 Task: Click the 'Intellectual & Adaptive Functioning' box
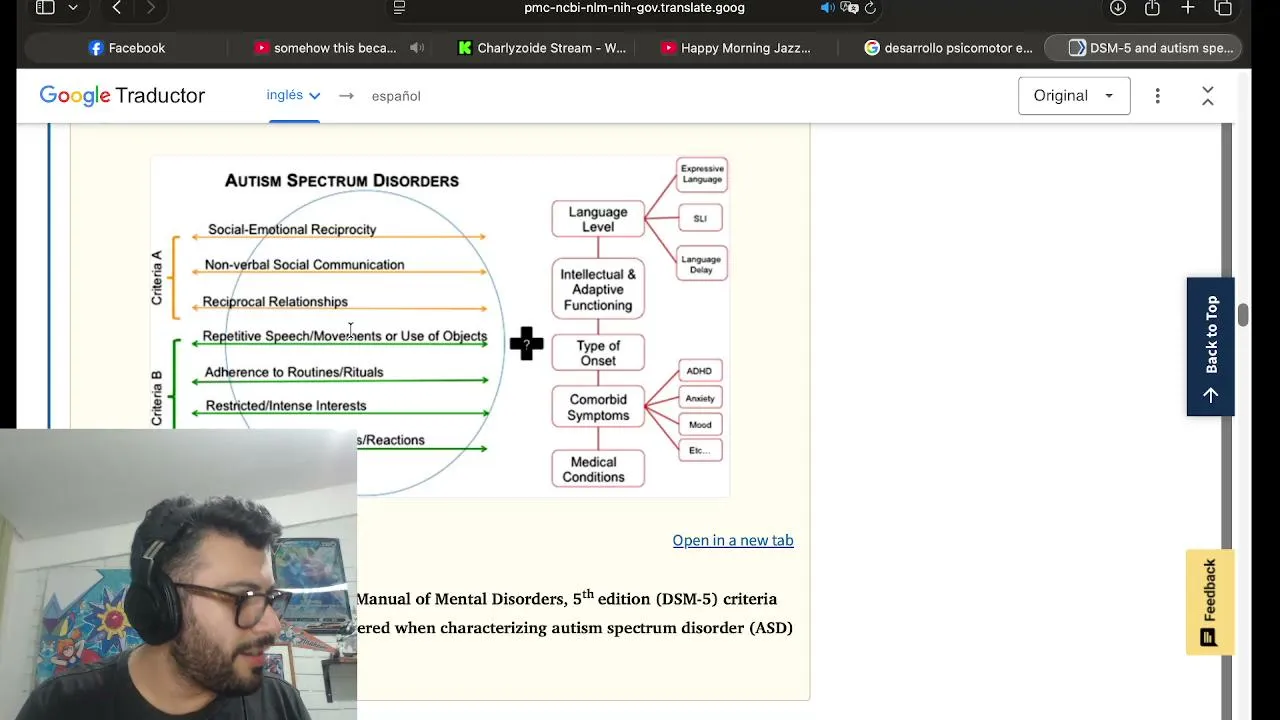pyautogui.click(x=598, y=289)
